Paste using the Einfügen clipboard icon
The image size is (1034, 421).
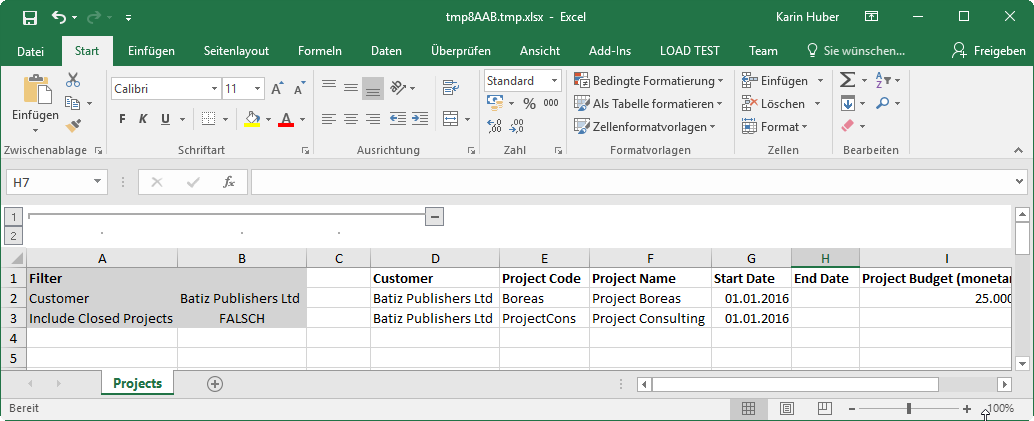[x=35, y=90]
